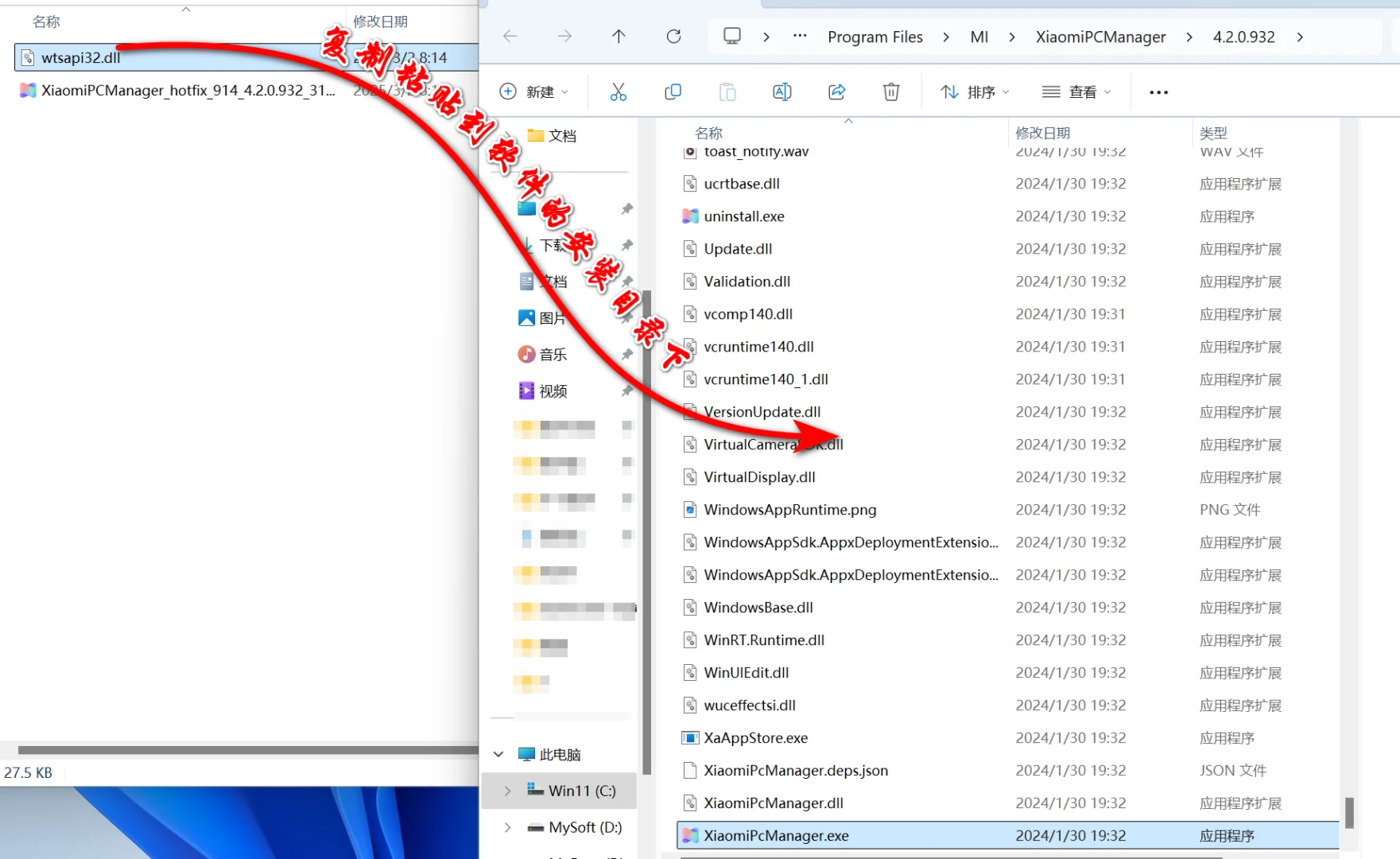Select wuceffectsi.dll in the file list
Image resolution: width=1400 pixels, height=859 pixels.
coord(750,705)
